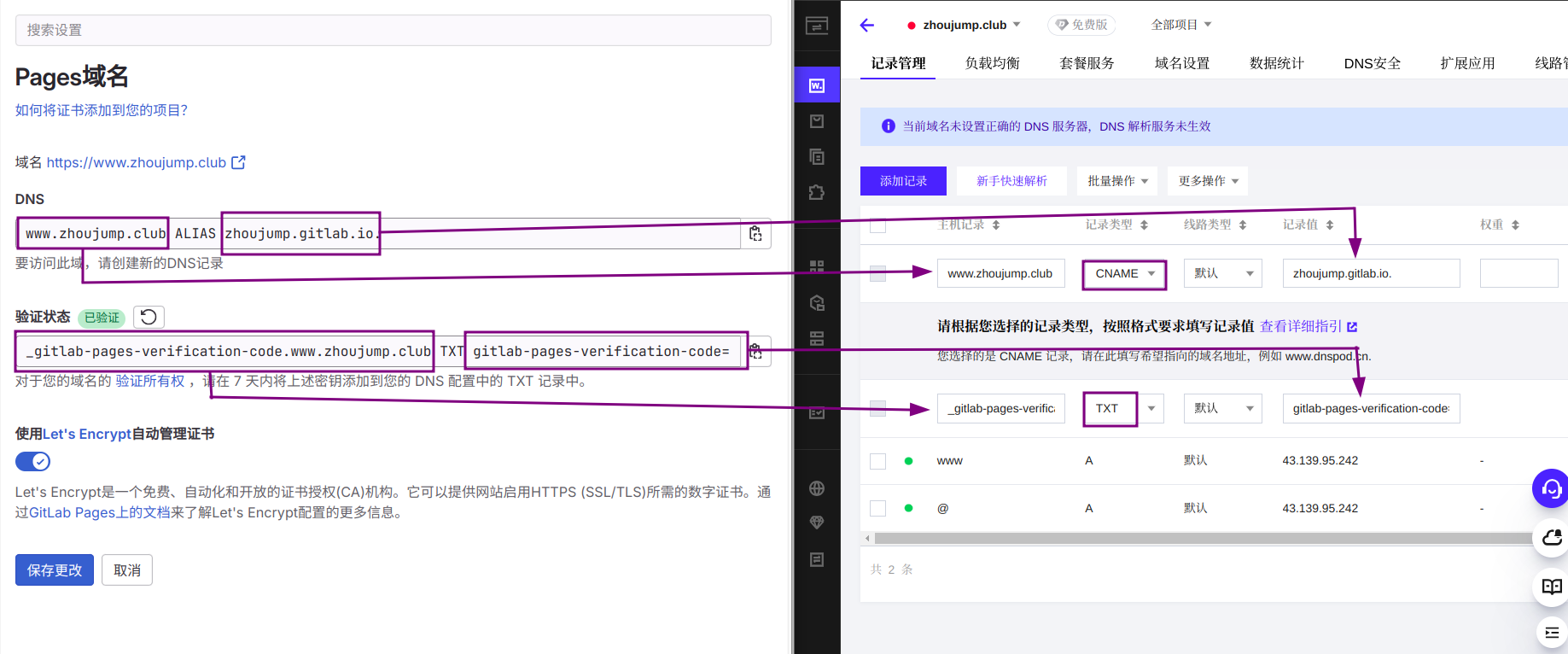Open the Let's Encrypt link in heading
Screen dimensions: 1568x654
click(87, 434)
